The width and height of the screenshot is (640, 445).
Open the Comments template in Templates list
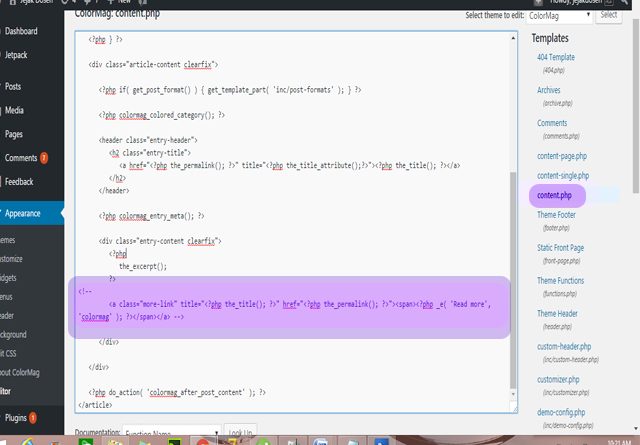552,123
